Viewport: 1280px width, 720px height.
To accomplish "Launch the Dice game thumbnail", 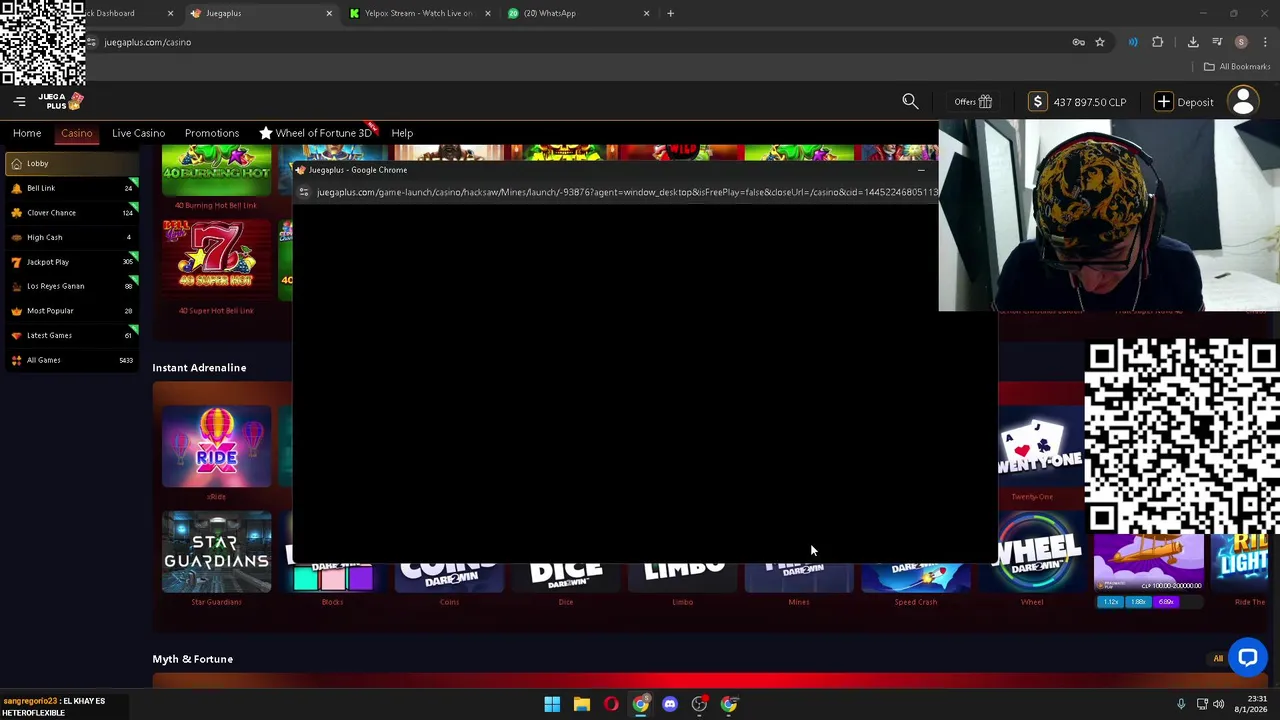I will [566, 577].
